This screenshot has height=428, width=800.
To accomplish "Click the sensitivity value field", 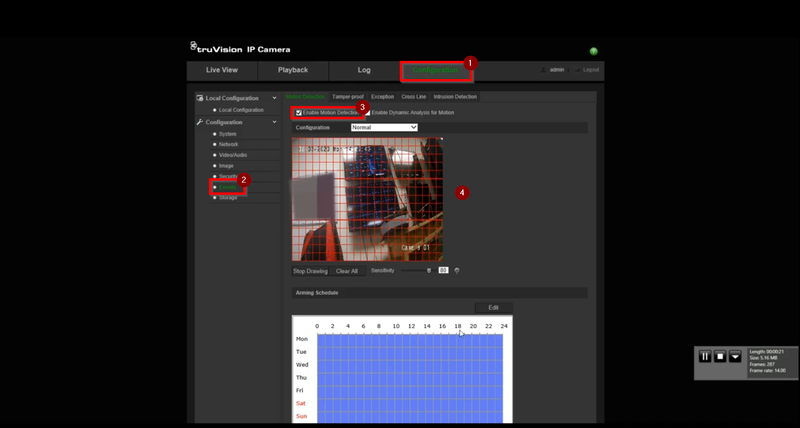I will tap(443, 270).
